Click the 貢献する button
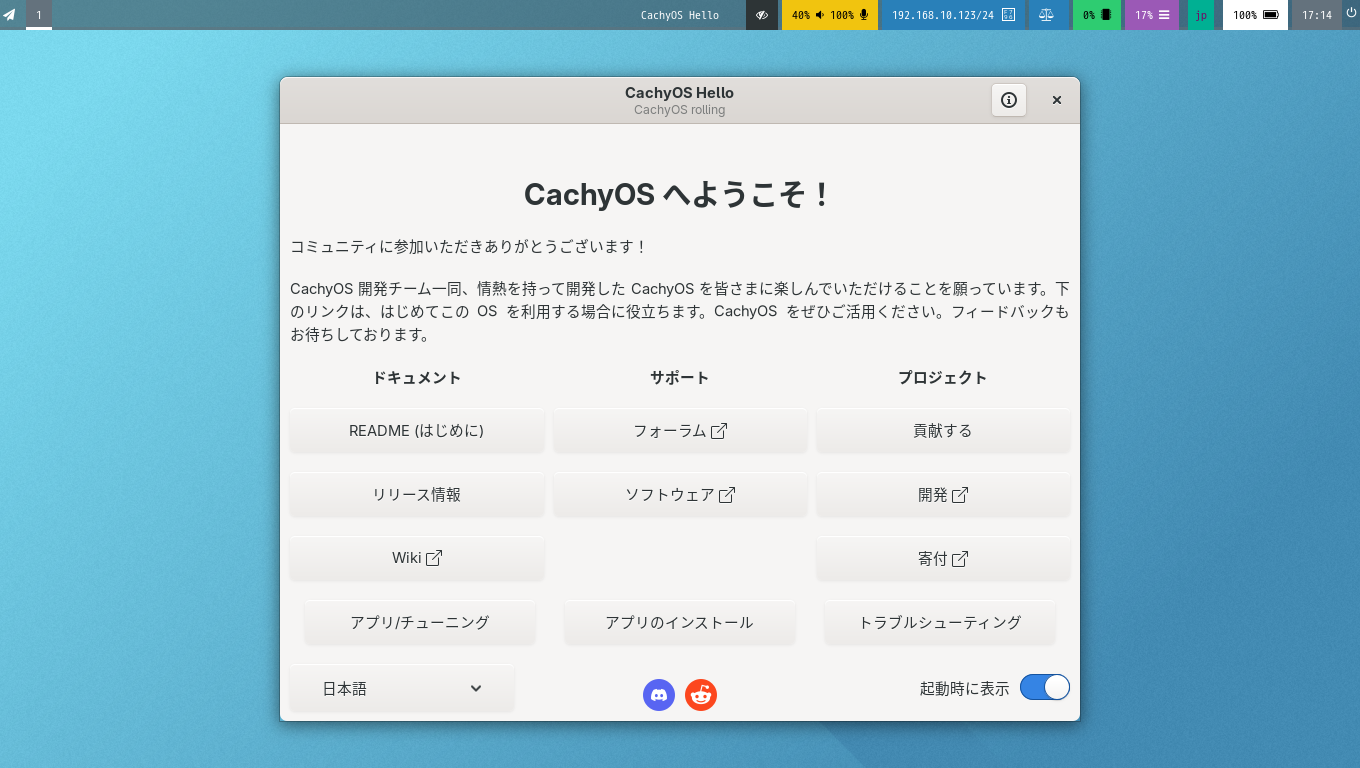This screenshot has width=1360, height=768. pyautogui.click(x=943, y=431)
